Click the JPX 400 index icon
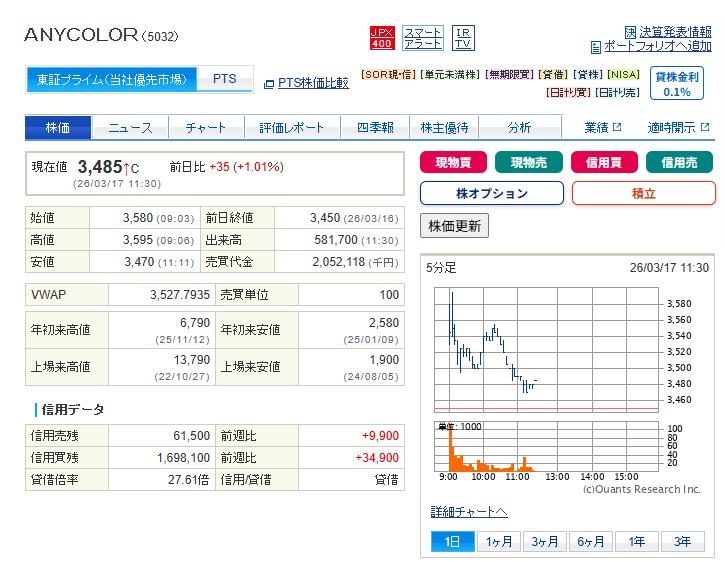This screenshot has height=562, width=725. (381, 38)
